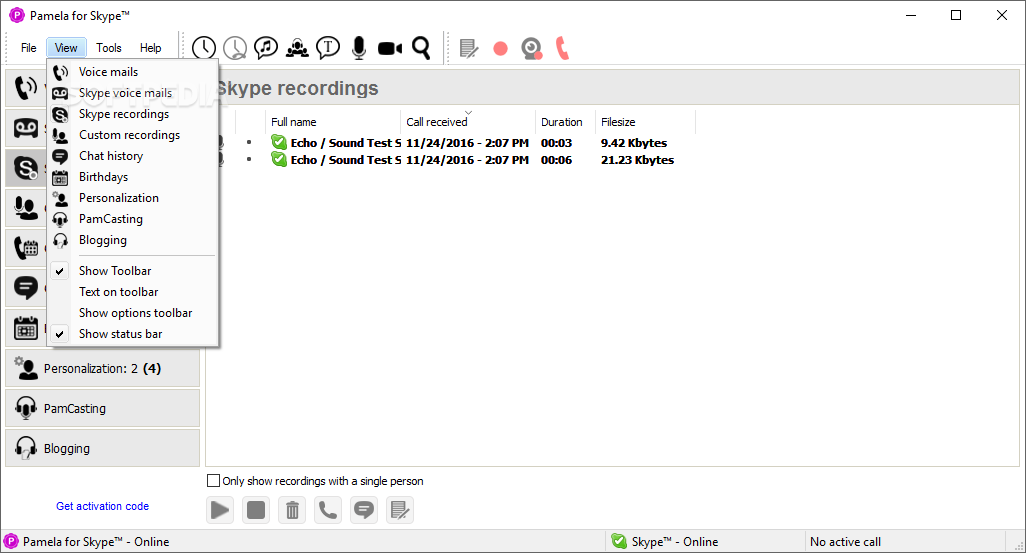Click the trash delete recording icon
Image resolution: width=1026 pixels, height=553 pixels.
(x=292, y=510)
